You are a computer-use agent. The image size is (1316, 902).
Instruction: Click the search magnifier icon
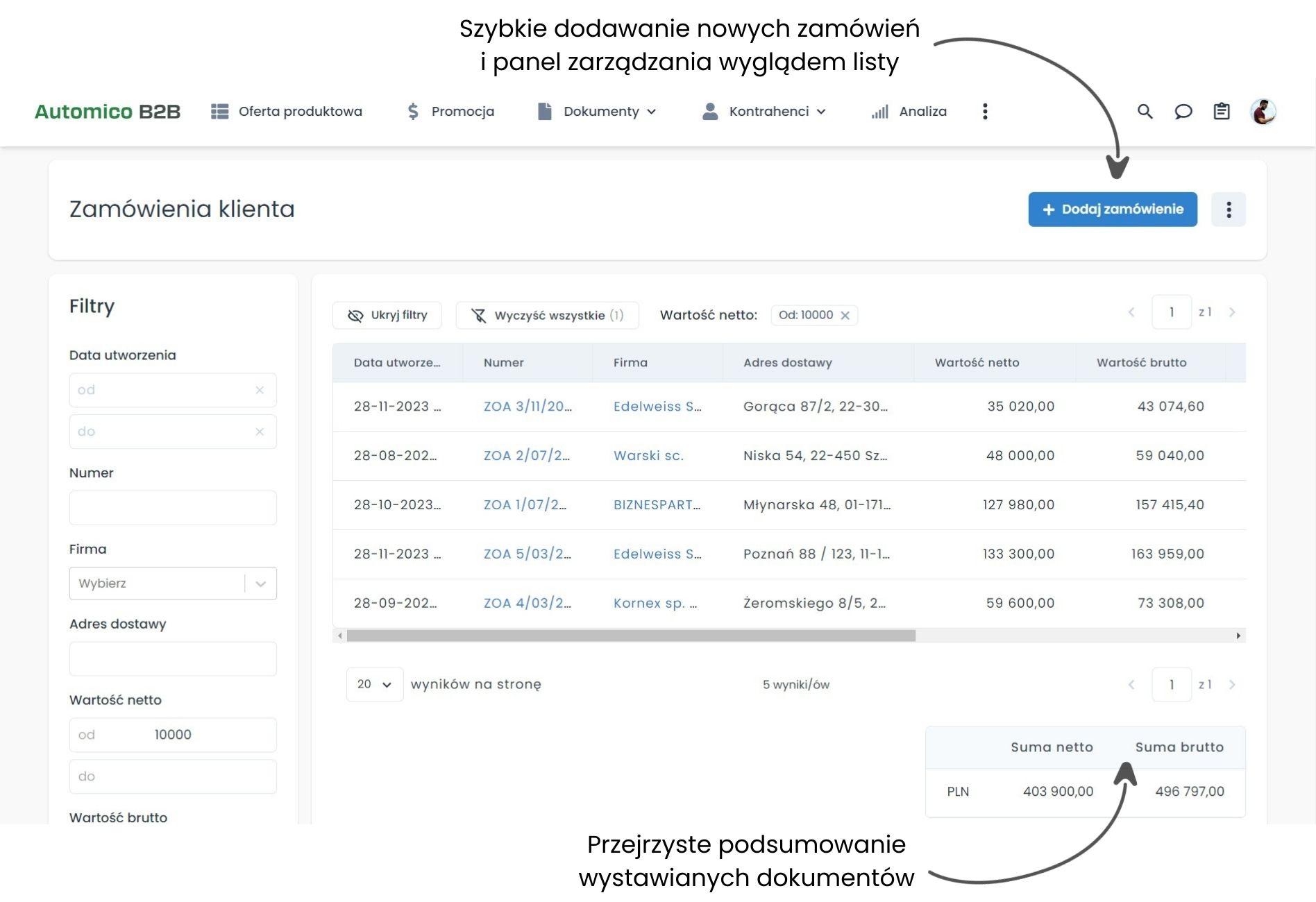pos(1145,112)
